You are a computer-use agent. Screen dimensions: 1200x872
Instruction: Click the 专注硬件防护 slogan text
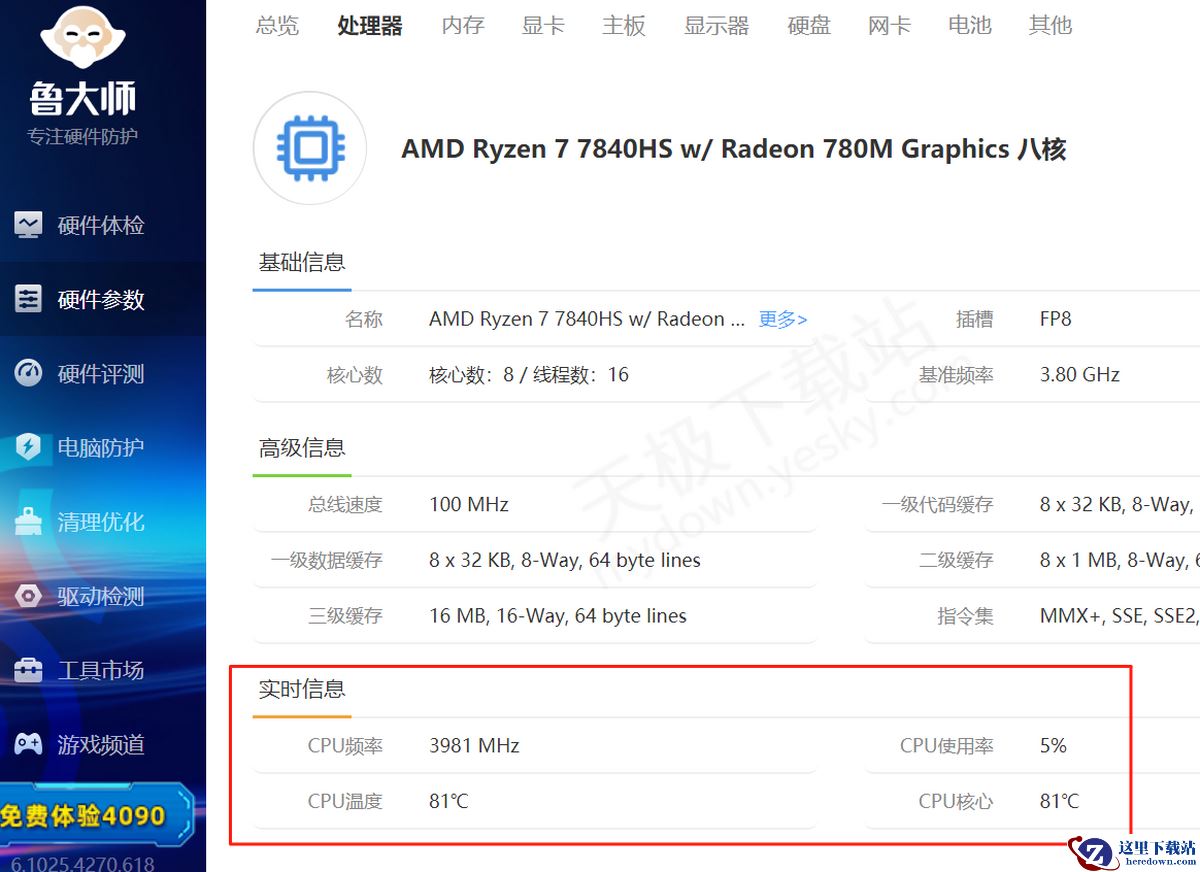[83, 136]
